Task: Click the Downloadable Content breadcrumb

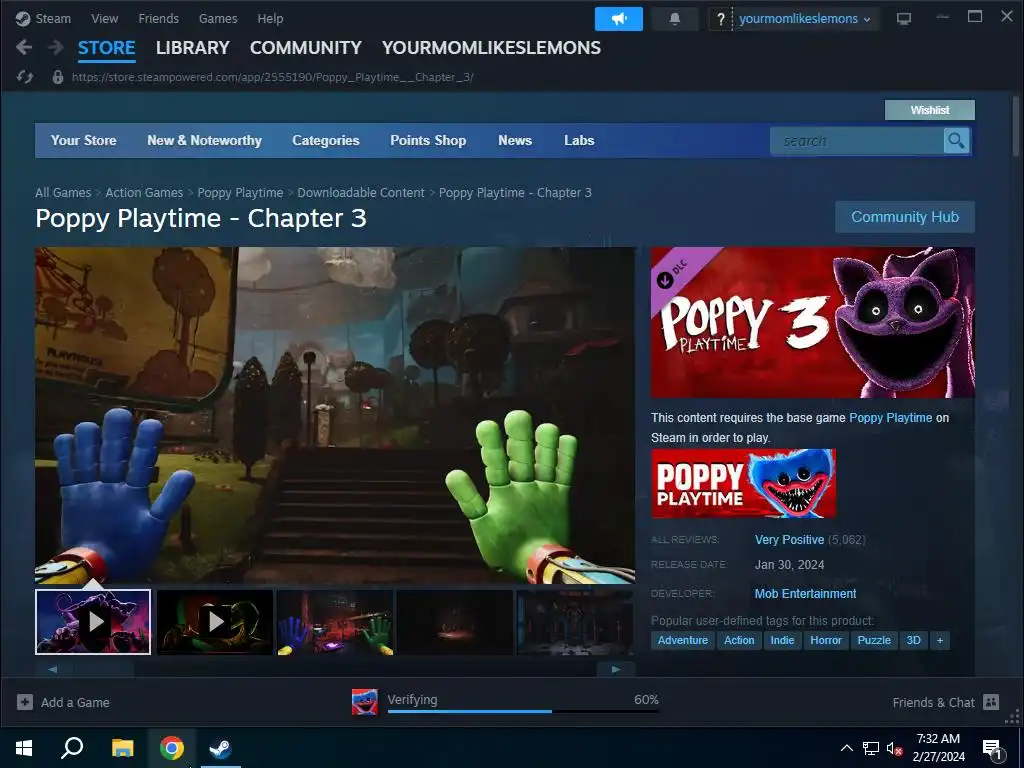Action: 361,193
